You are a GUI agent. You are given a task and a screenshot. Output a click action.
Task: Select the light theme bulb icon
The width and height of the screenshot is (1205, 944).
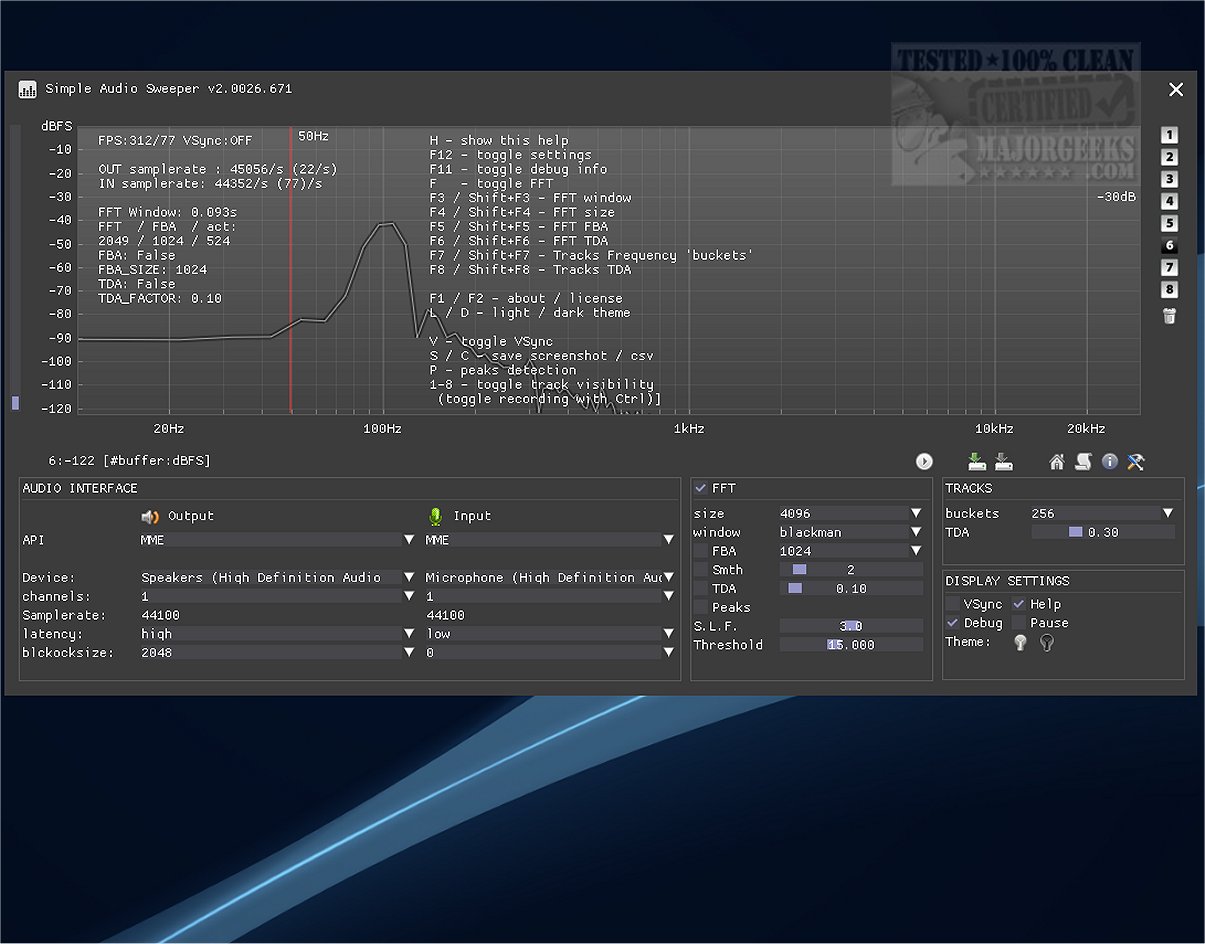coord(1020,643)
